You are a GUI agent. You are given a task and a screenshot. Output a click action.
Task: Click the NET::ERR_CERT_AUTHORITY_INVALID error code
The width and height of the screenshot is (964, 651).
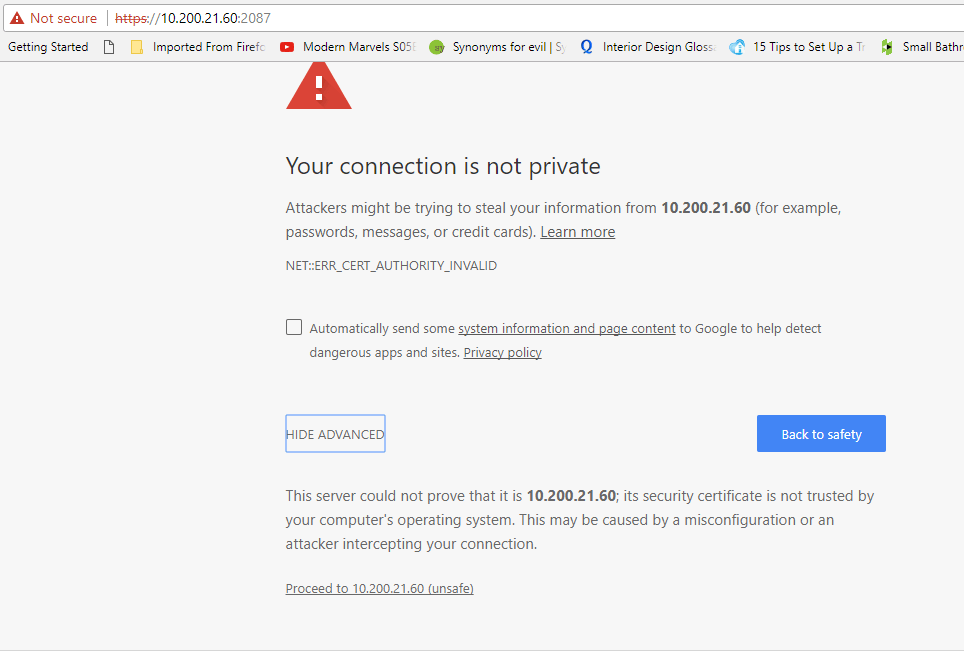[391, 266]
